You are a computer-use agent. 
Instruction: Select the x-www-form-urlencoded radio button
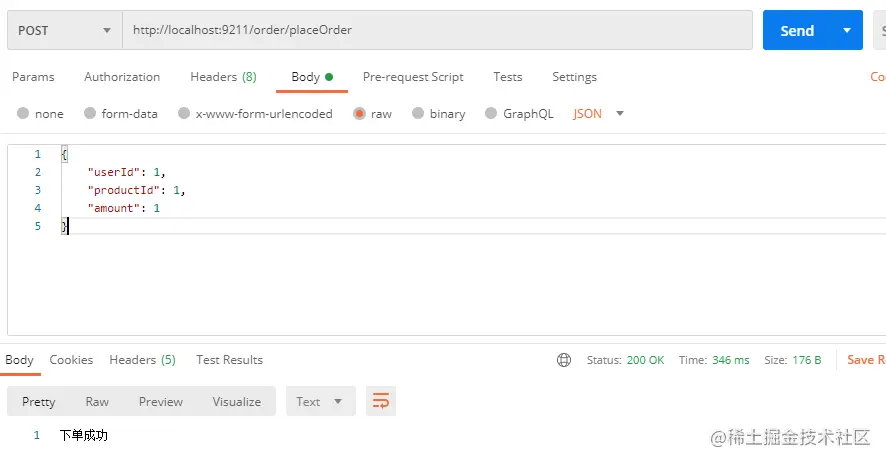click(x=184, y=114)
